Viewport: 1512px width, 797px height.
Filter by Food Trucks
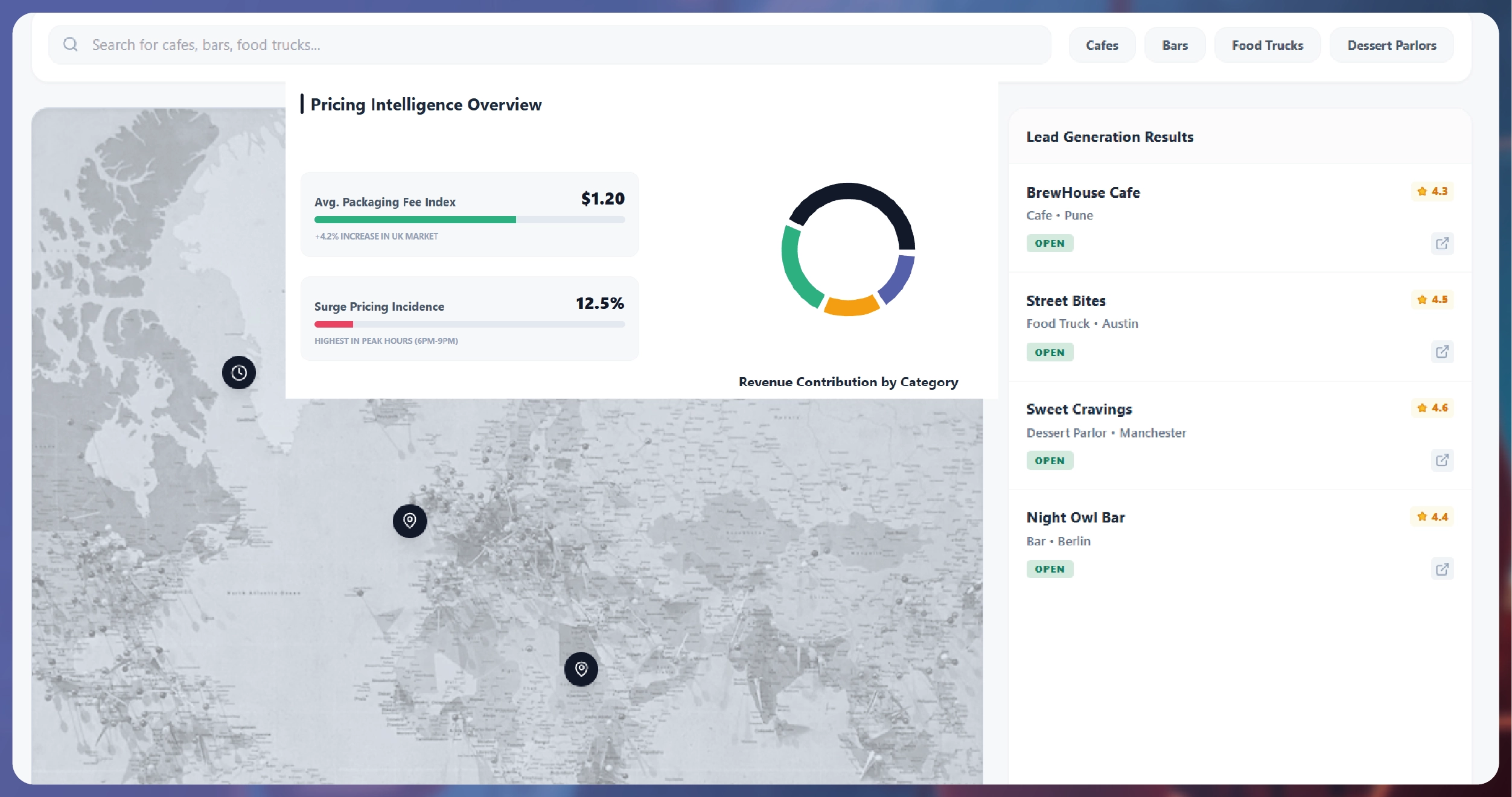pyautogui.click(x=1267, y=45)
